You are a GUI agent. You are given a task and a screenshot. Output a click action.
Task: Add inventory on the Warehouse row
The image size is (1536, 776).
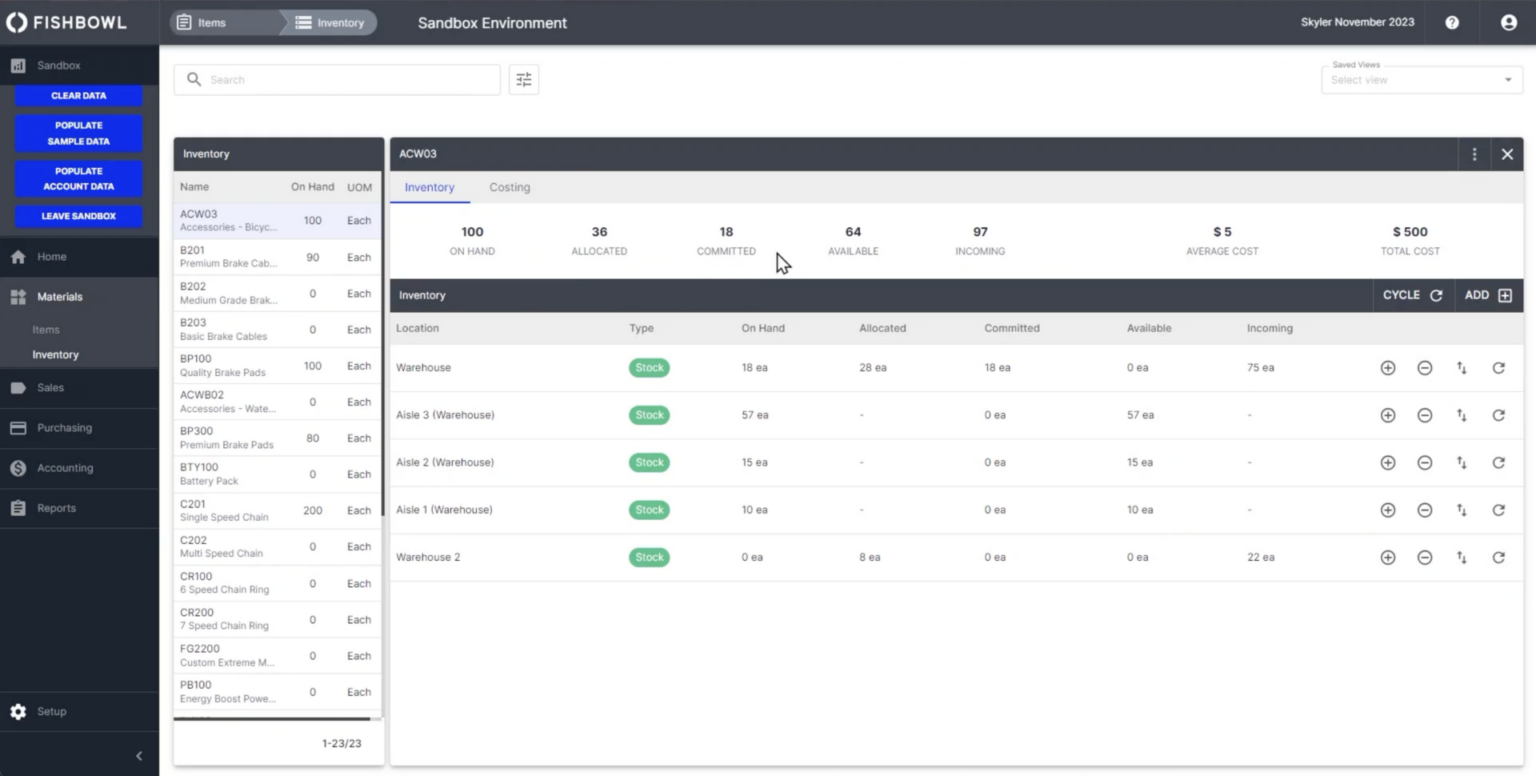(1387, 367)
